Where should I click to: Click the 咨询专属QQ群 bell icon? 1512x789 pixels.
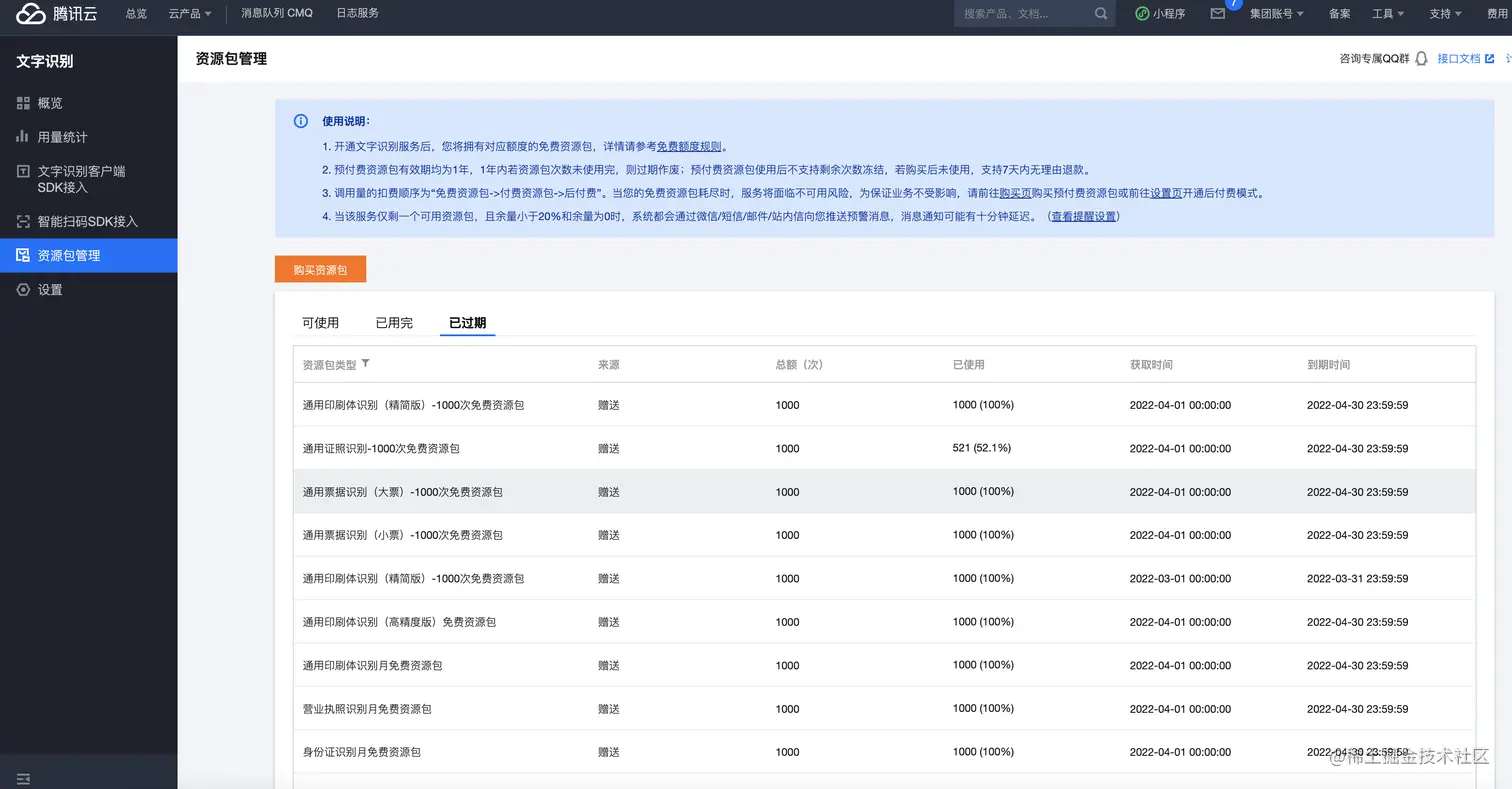(x=1421, y=59)
